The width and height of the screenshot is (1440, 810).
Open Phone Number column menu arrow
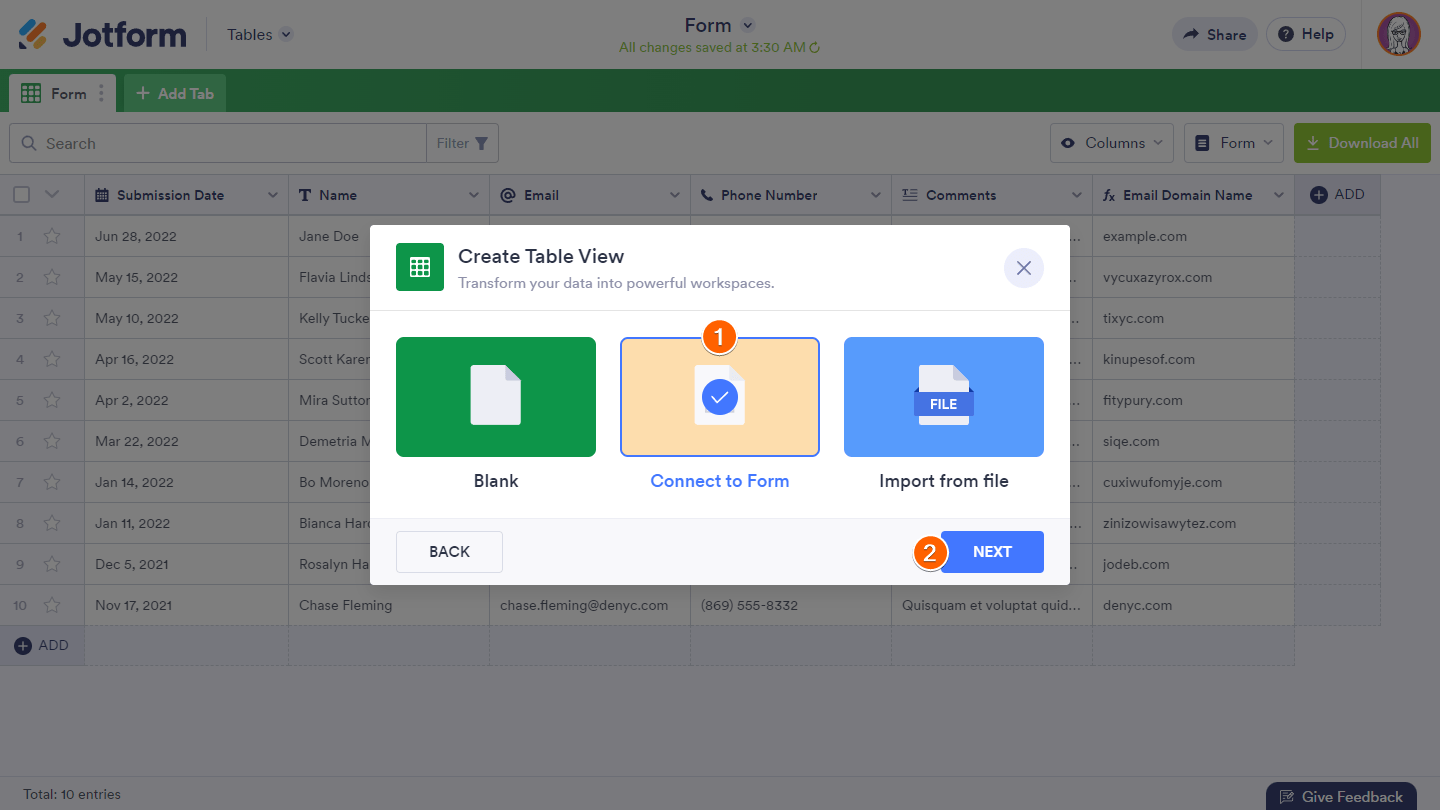coord(876,195)
